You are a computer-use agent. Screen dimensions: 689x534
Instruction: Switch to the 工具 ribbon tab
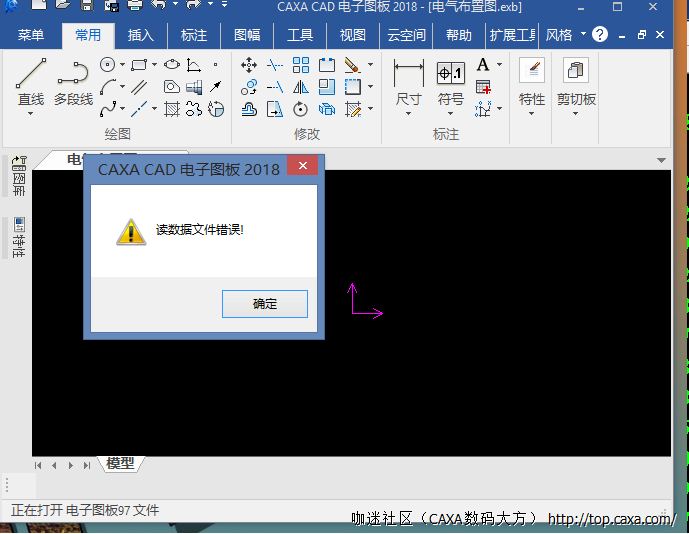pyautogui.click(x=300, y=35)
